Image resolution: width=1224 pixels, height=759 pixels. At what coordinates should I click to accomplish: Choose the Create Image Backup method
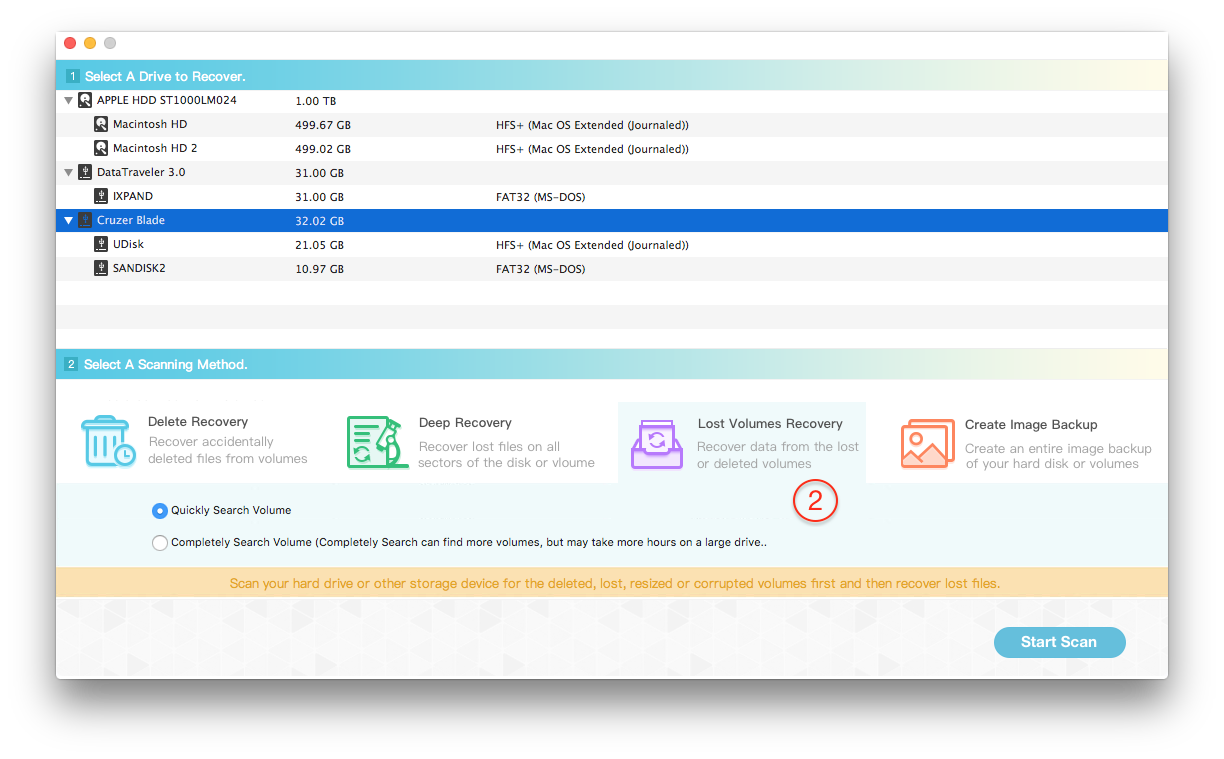(1026, 443)
